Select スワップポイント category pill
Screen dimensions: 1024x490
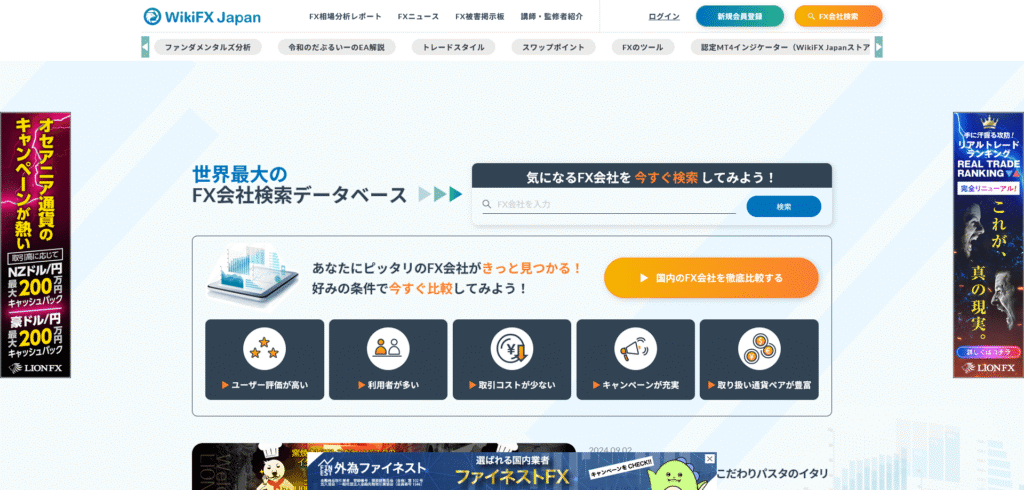click(x=553, y=47)
